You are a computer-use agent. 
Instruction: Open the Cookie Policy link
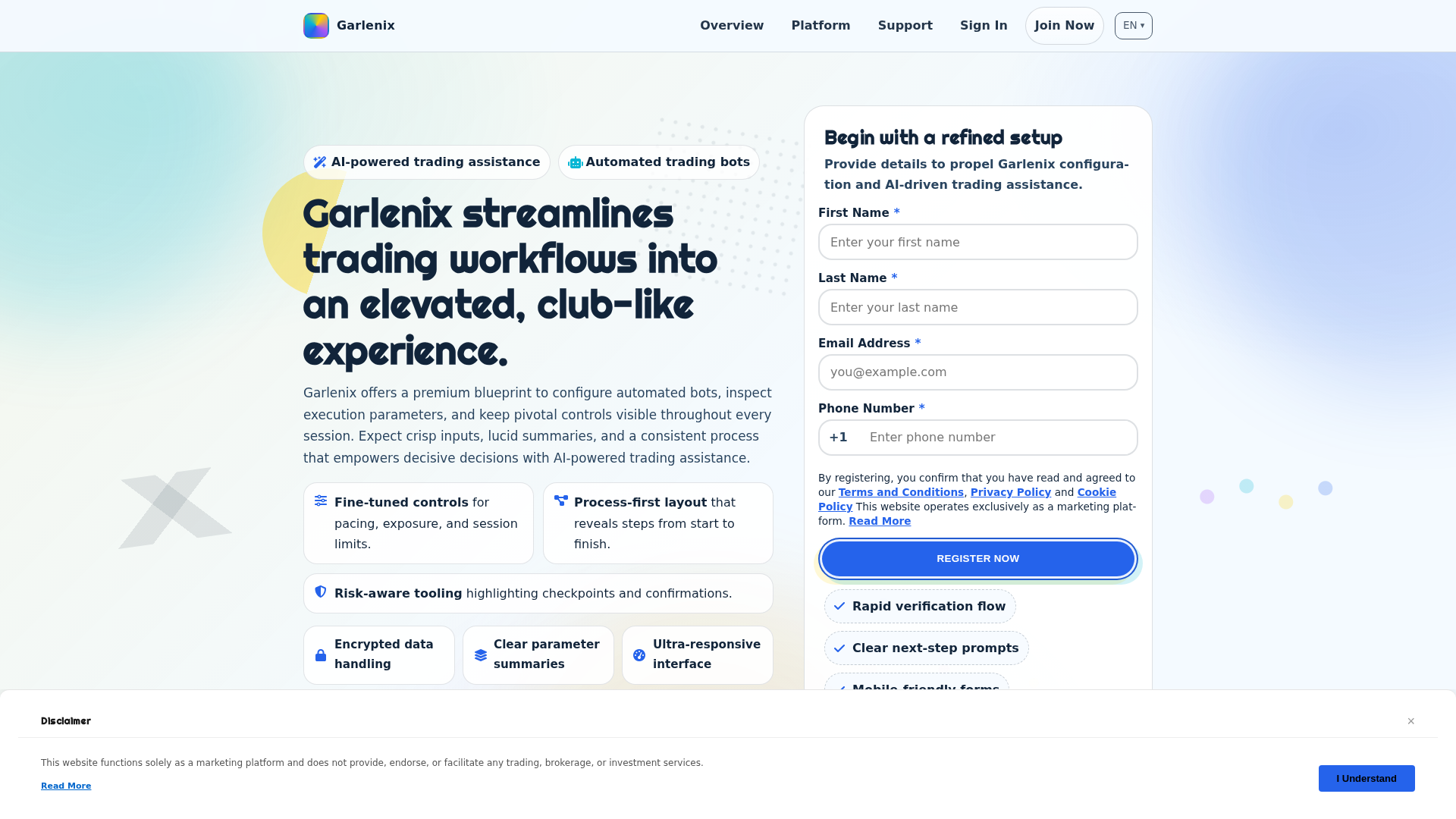(x=1097, y=493)
